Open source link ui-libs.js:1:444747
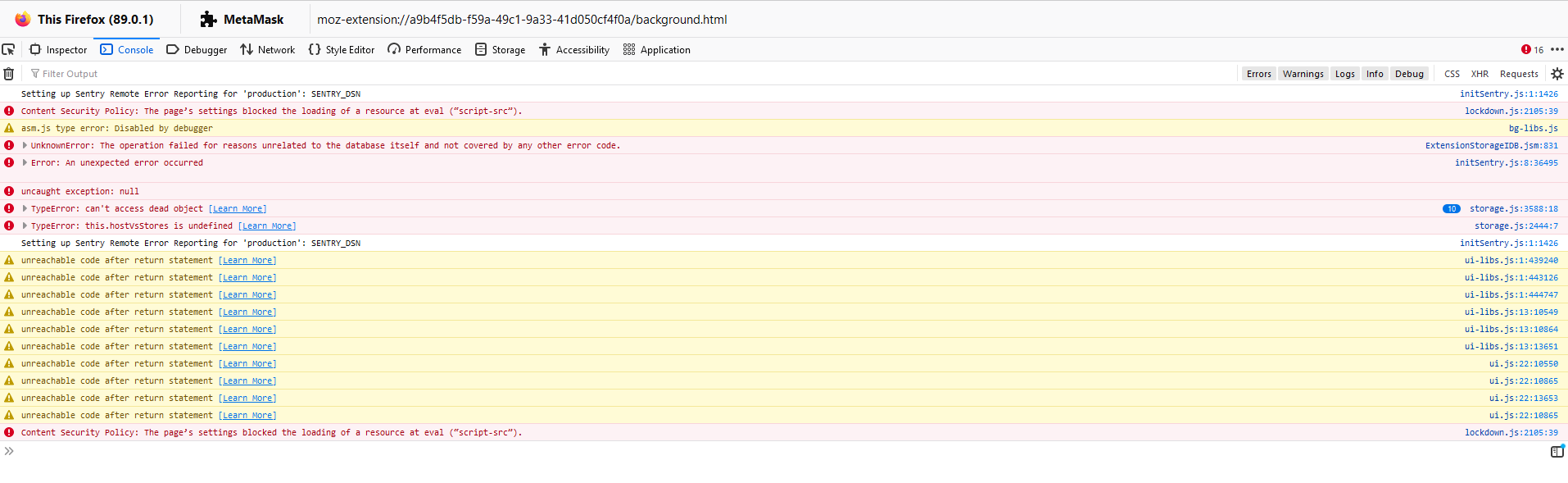The width and height of the screenshot is (1568, 483). [x=1511, y=294]
